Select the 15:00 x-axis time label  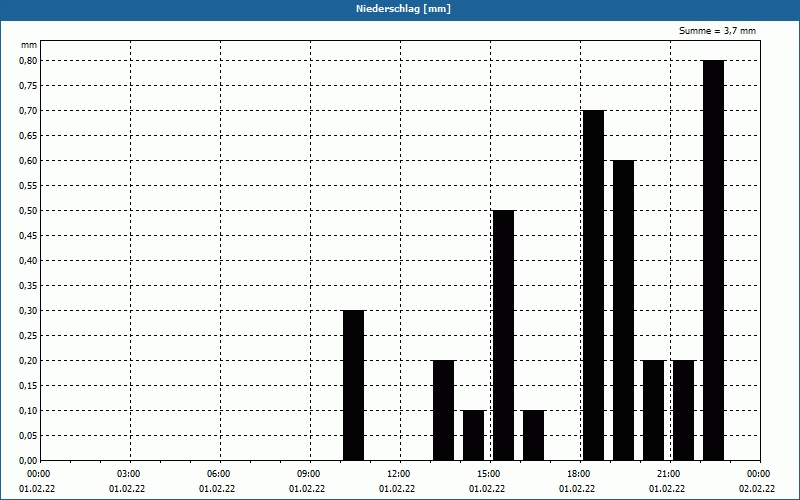489,474
